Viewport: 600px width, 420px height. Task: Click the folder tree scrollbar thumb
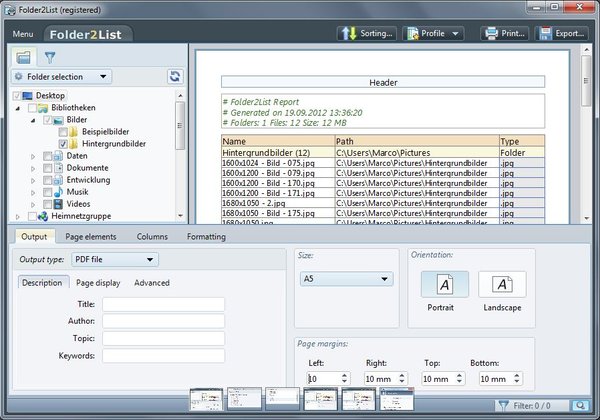click(180, 125)
